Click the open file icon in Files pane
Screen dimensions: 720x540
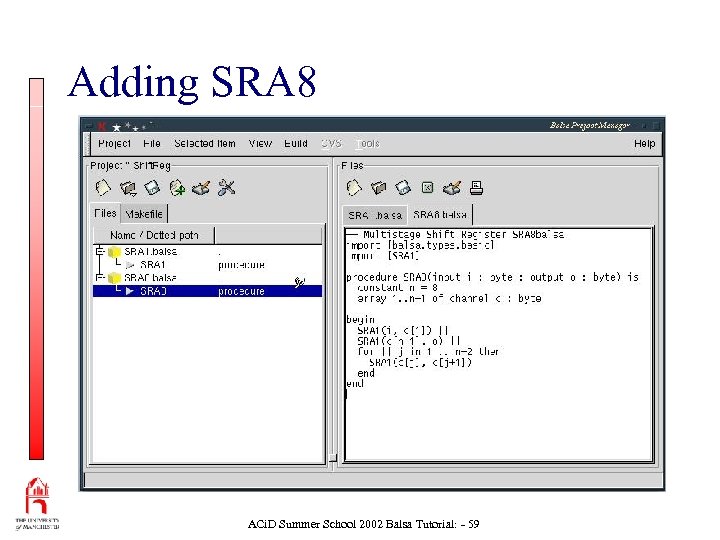[x=379, y=188]
